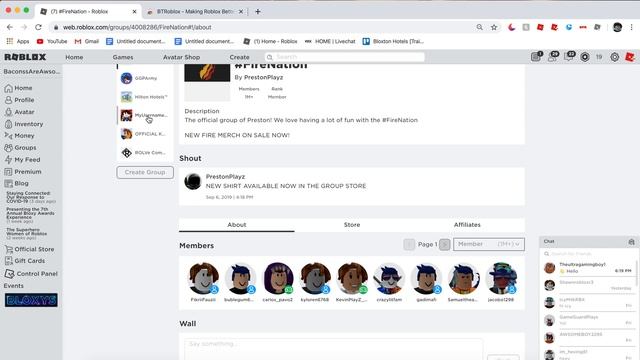The height and width of the screenshot is (360, 640).
Task: Open Groups in the left sidebar
Action: point(20,148)
